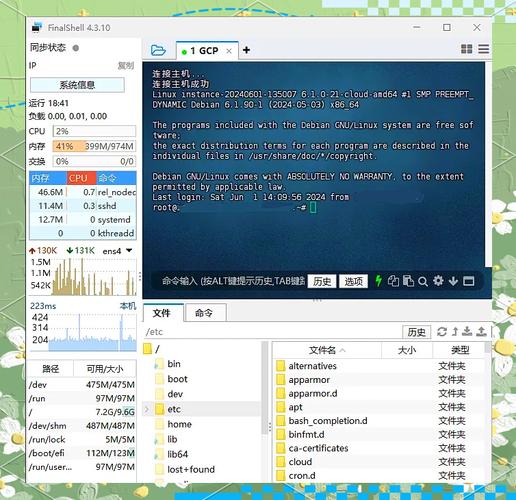This screenshot has width=516, height=500.
Task: Click the FinalShell app icon in title bar
Action: (x=37, y=27)
